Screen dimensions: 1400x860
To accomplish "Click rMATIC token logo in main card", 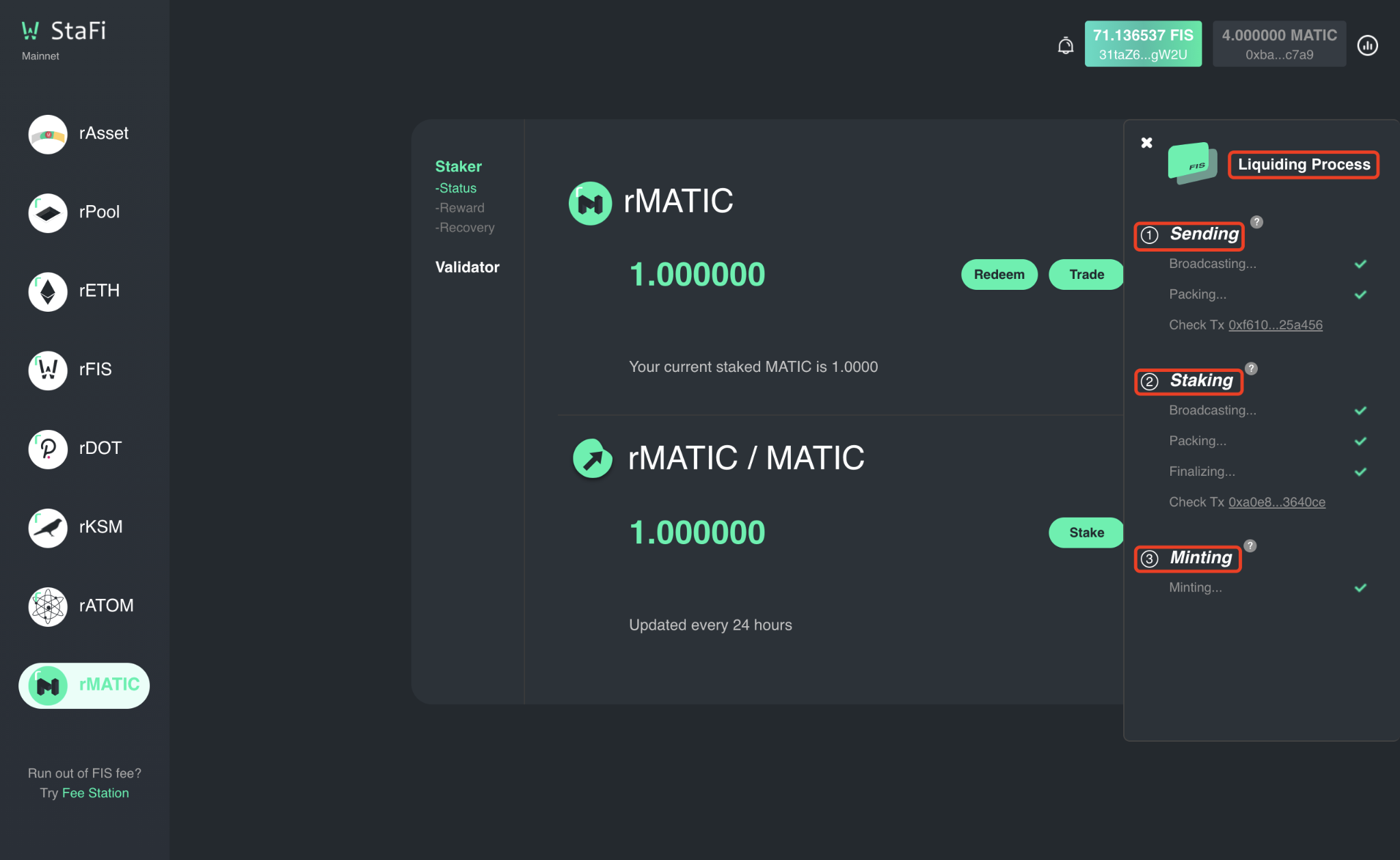I will [x=590, y=202].
